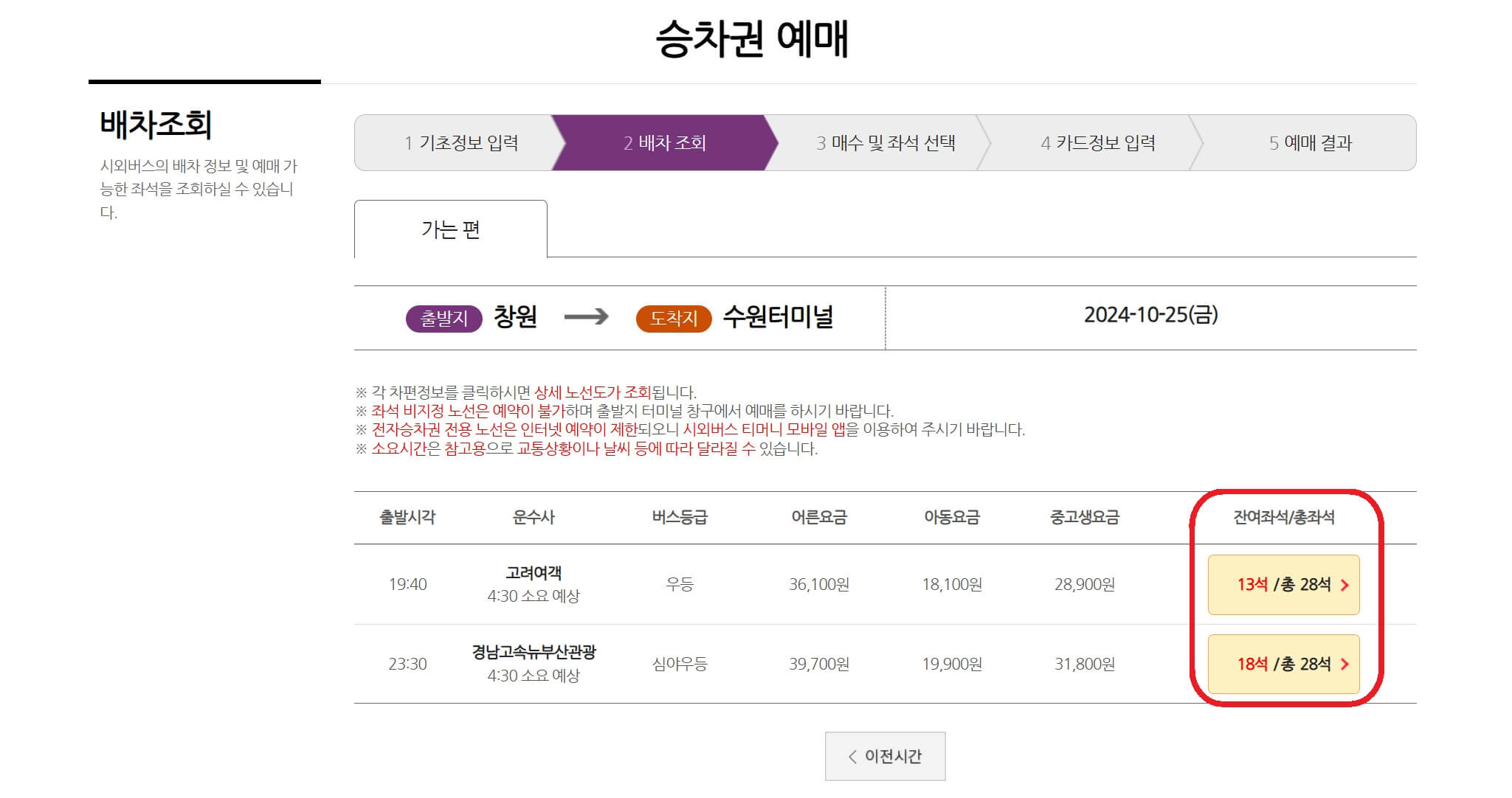The image size is (1512, 798).
Task: Click step 4 카드정보 입력
Action: pos(1100,143)
